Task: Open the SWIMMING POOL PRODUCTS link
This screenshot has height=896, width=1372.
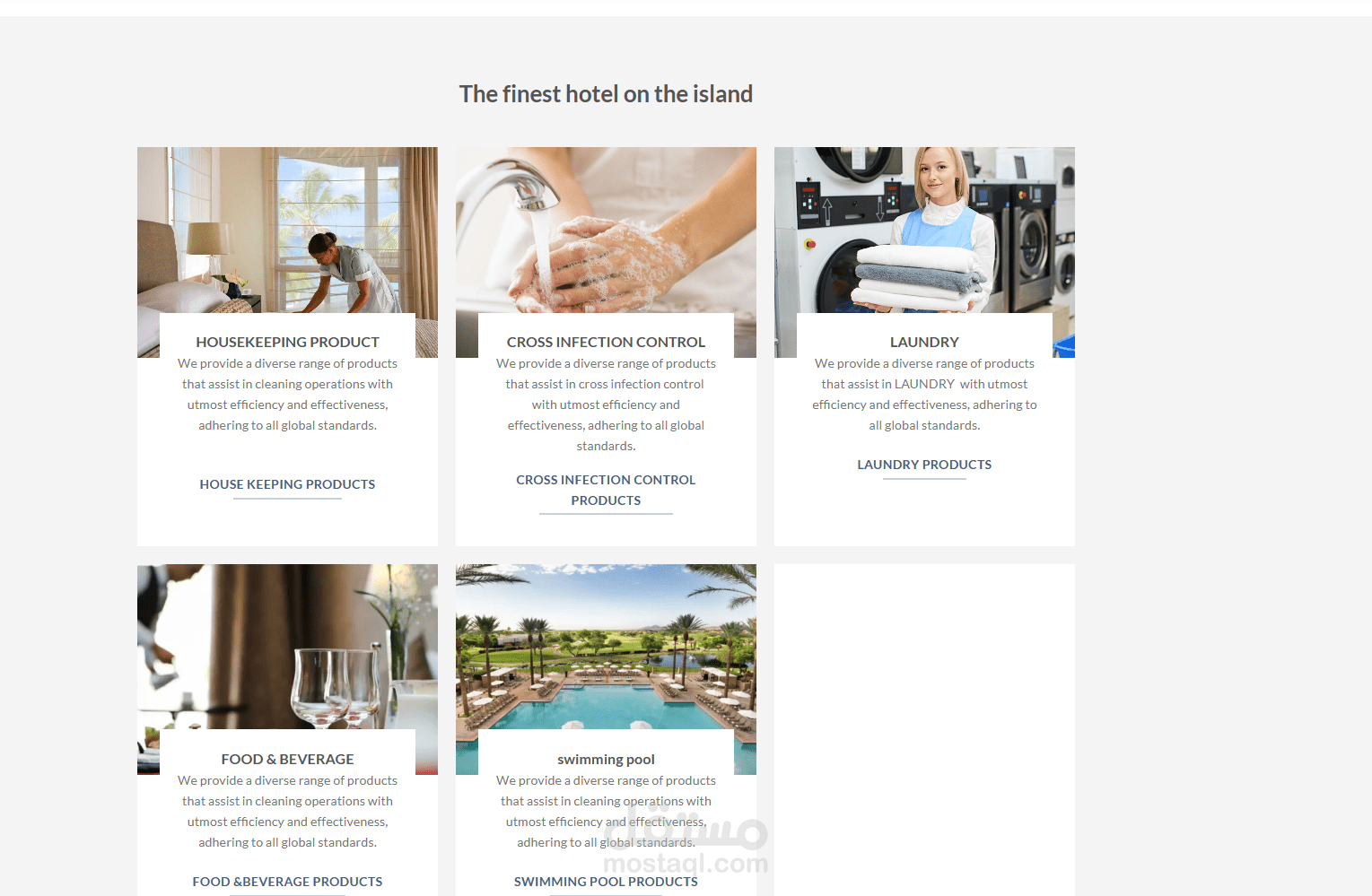Action: (x=606, y=882)
